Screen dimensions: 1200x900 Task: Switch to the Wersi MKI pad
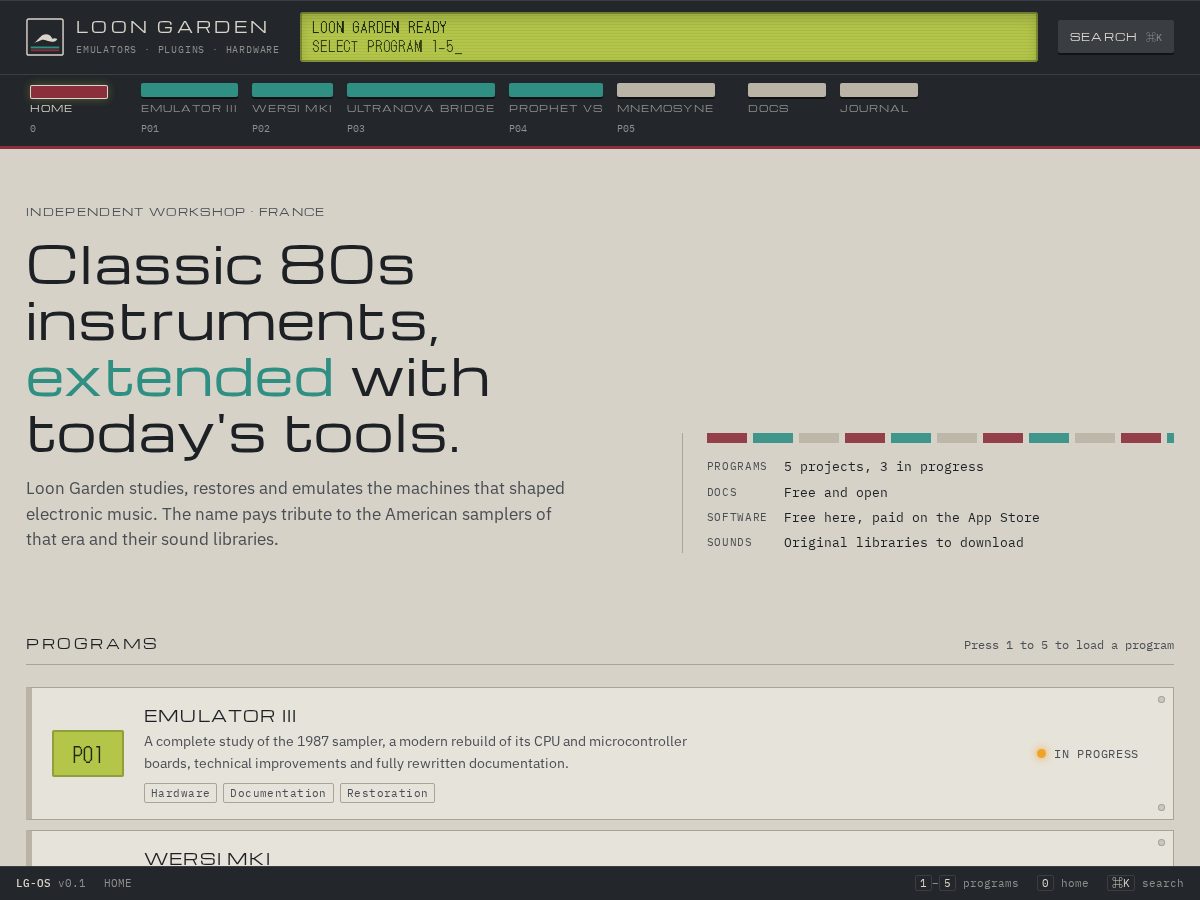[292, 109]
